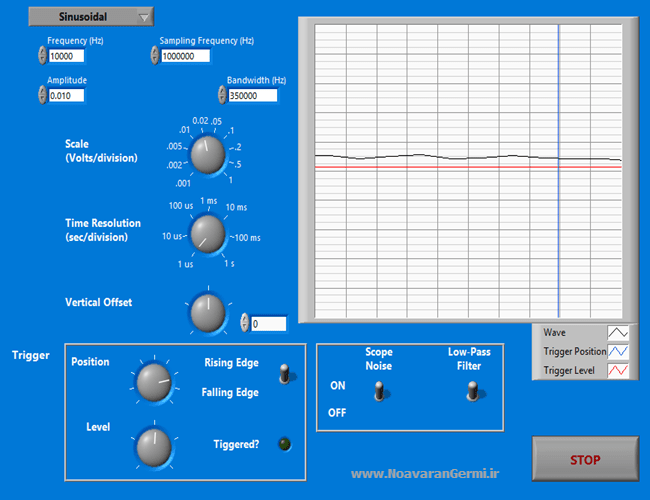Click the .01 mark on Scale knob
Image resolution: width=650 pixels, height=500 pixels.
(x=184, y=130)
